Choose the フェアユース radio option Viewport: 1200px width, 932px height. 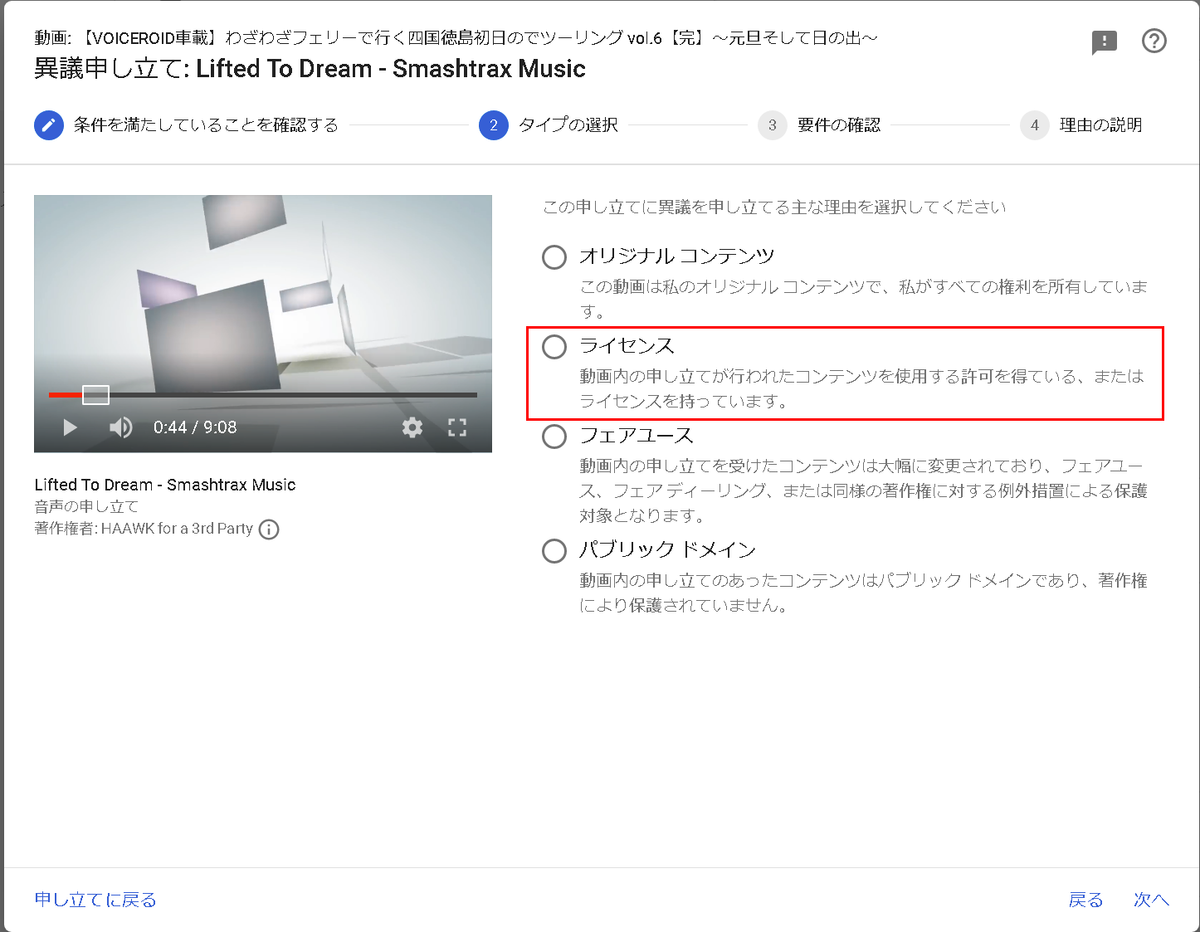pos(554,436)
